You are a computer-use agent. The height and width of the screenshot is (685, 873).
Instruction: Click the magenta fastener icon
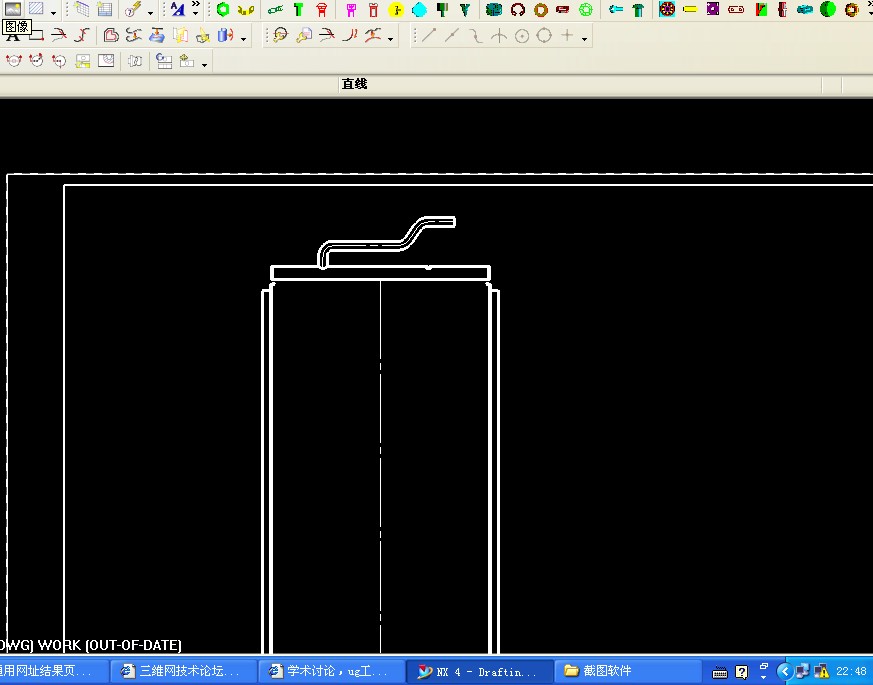point(351,9)
